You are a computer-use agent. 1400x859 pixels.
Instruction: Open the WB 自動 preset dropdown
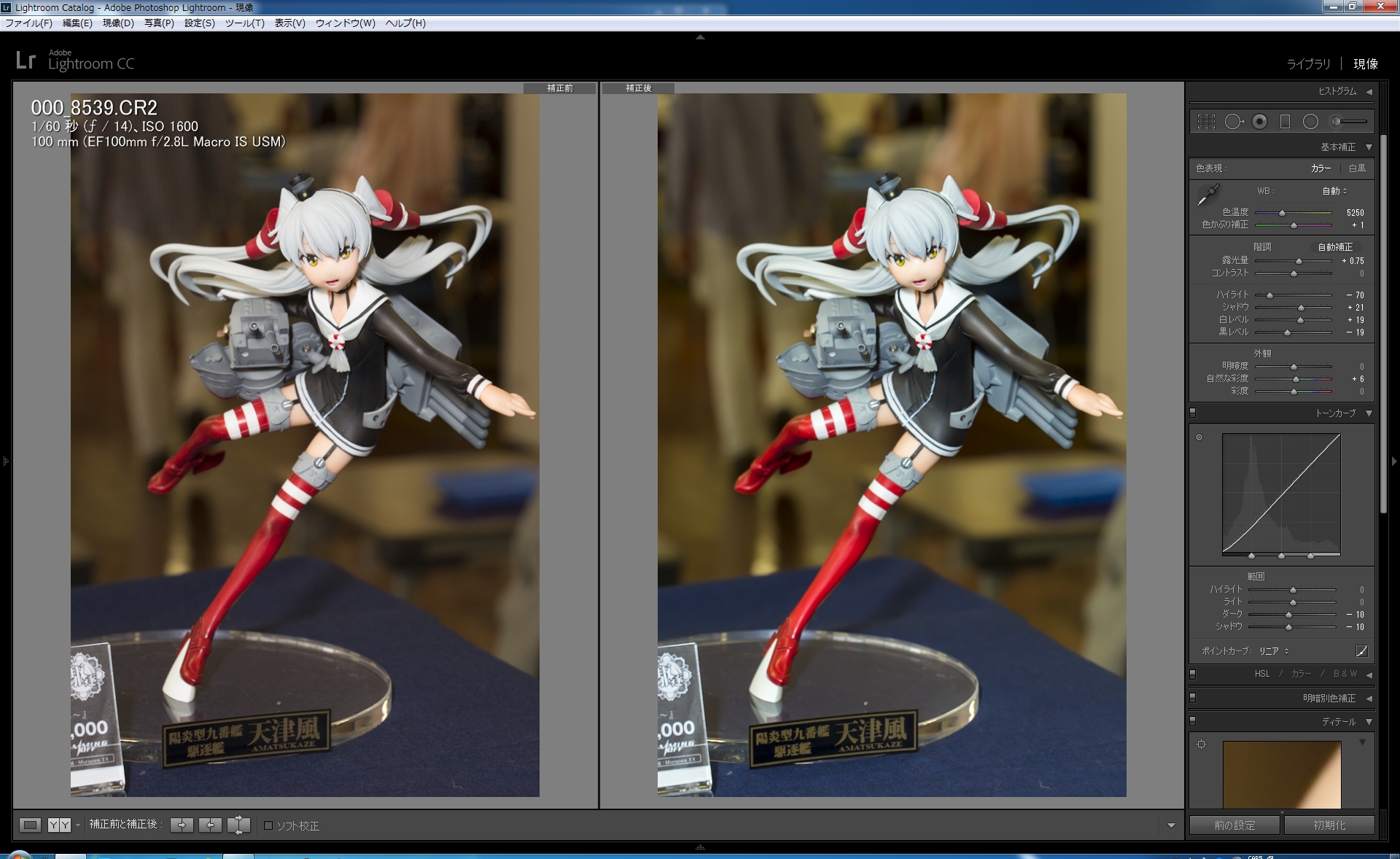coord(1335,191)
